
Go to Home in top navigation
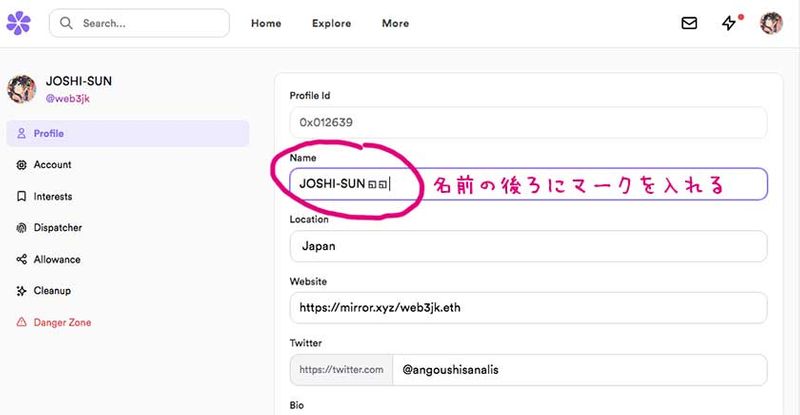(266, 23)
